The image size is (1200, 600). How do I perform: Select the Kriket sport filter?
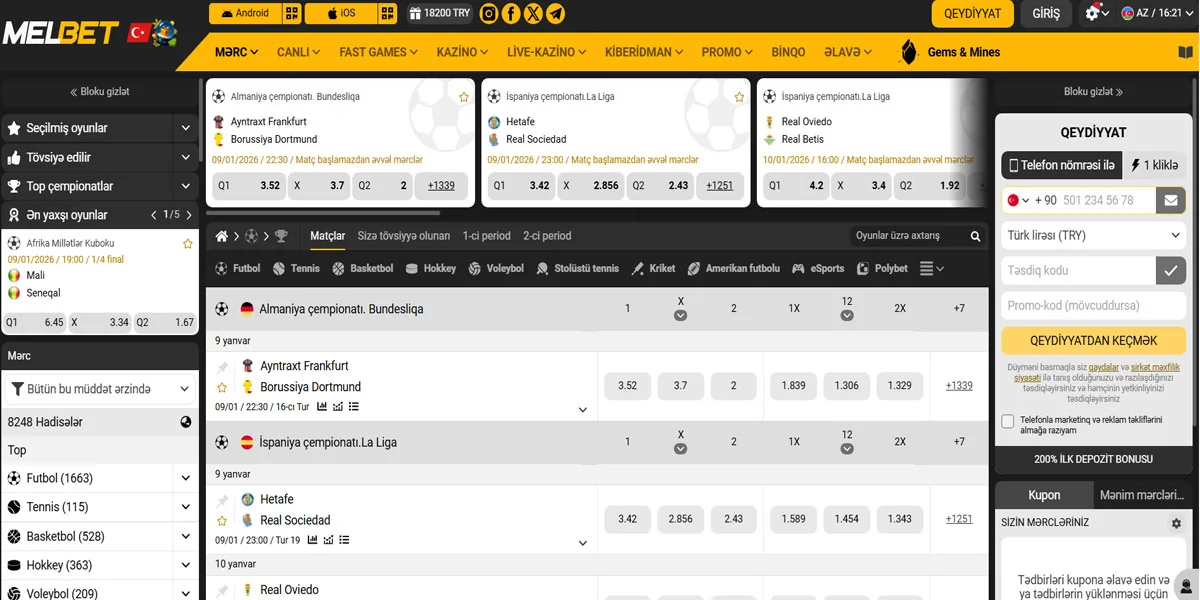(654, 268)
